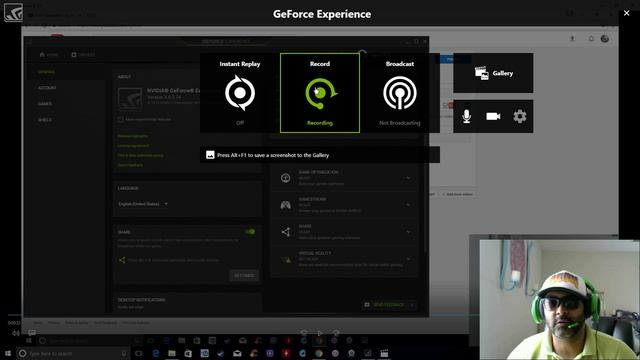Select Account in settings sidebar
The image size is (640, 360).
coord(47,88)
